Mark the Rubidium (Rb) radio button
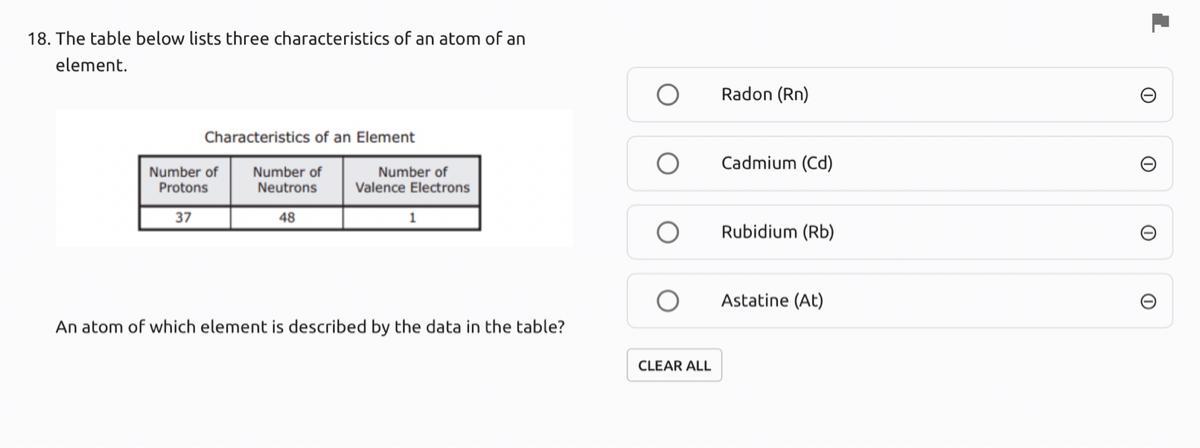The height and width of the screenshot is (448, 1200). click(x=668, y=233)
